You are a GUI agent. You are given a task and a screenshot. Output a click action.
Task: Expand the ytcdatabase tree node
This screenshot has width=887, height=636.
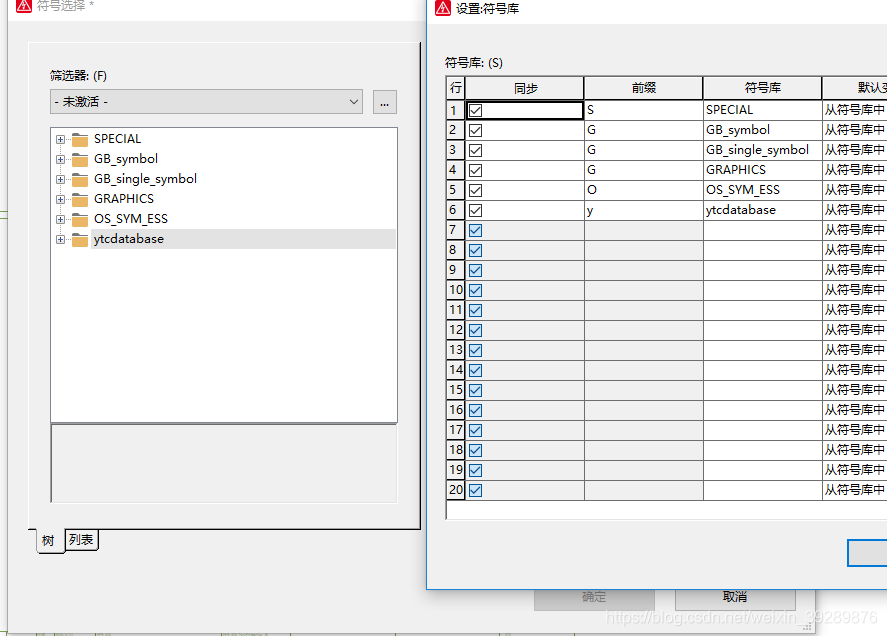tap(61, 239)
